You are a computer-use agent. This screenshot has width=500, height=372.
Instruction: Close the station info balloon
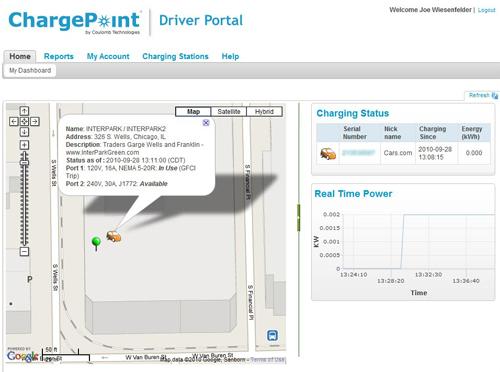[206, 123]
